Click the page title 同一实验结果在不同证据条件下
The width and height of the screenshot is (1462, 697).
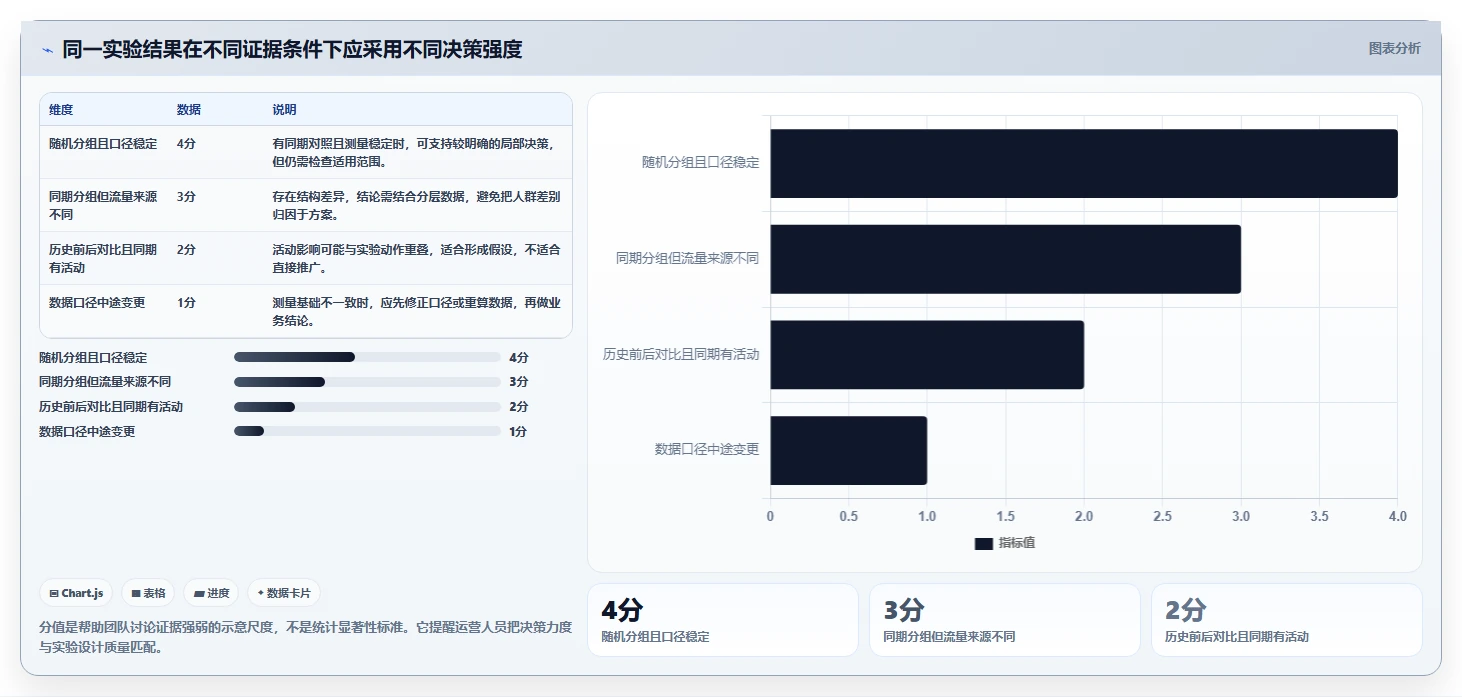pyautogui.click(x=292, y=49)
